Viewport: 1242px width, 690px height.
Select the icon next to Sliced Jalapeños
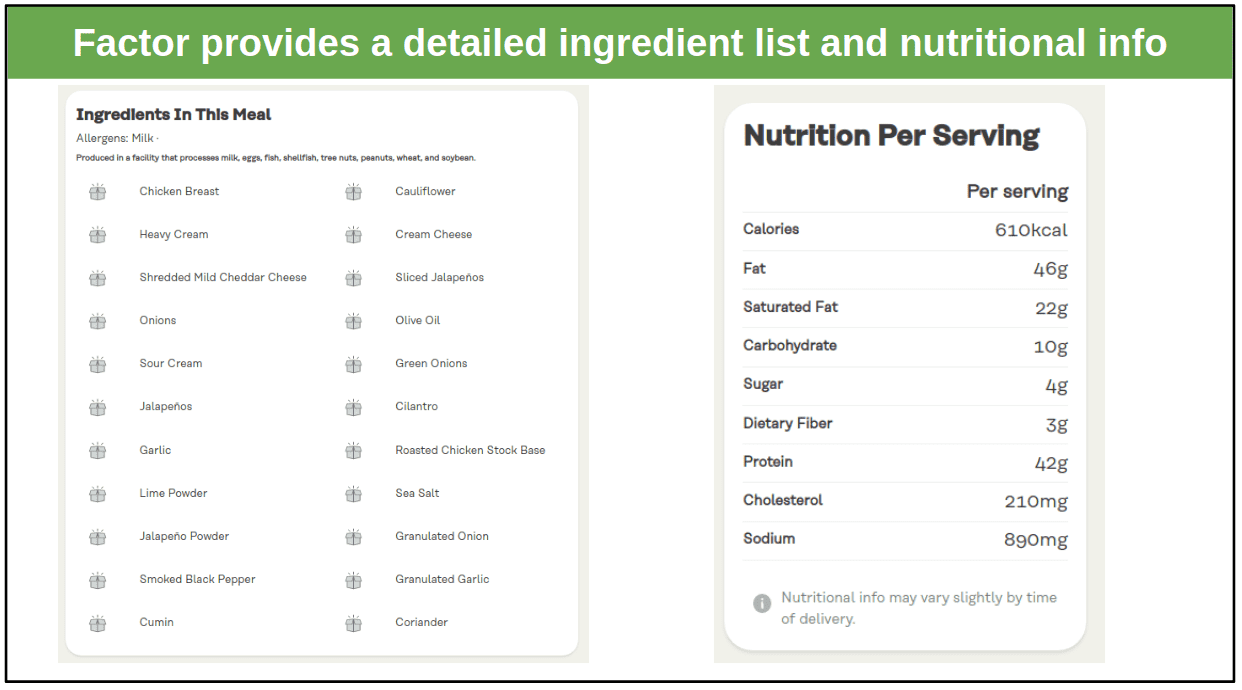tap(353, 278)
